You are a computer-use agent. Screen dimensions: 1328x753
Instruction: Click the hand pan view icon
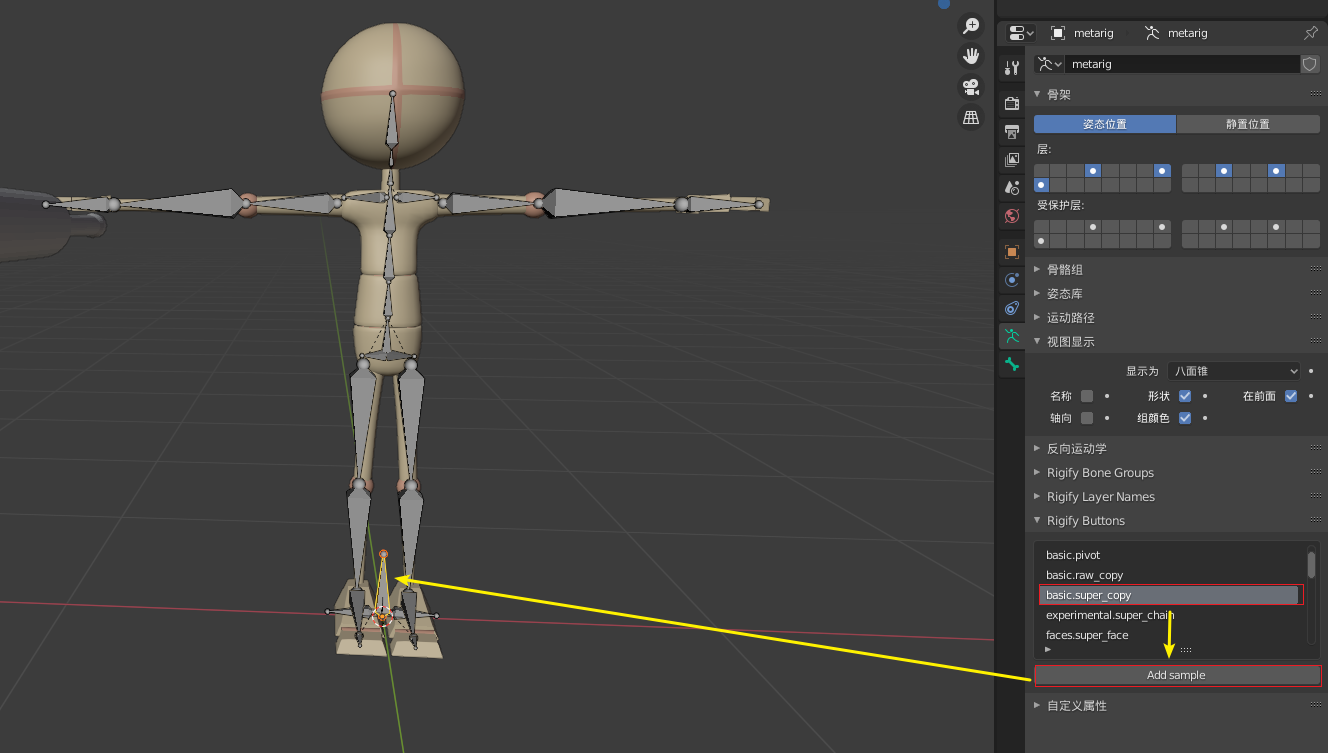970,55
